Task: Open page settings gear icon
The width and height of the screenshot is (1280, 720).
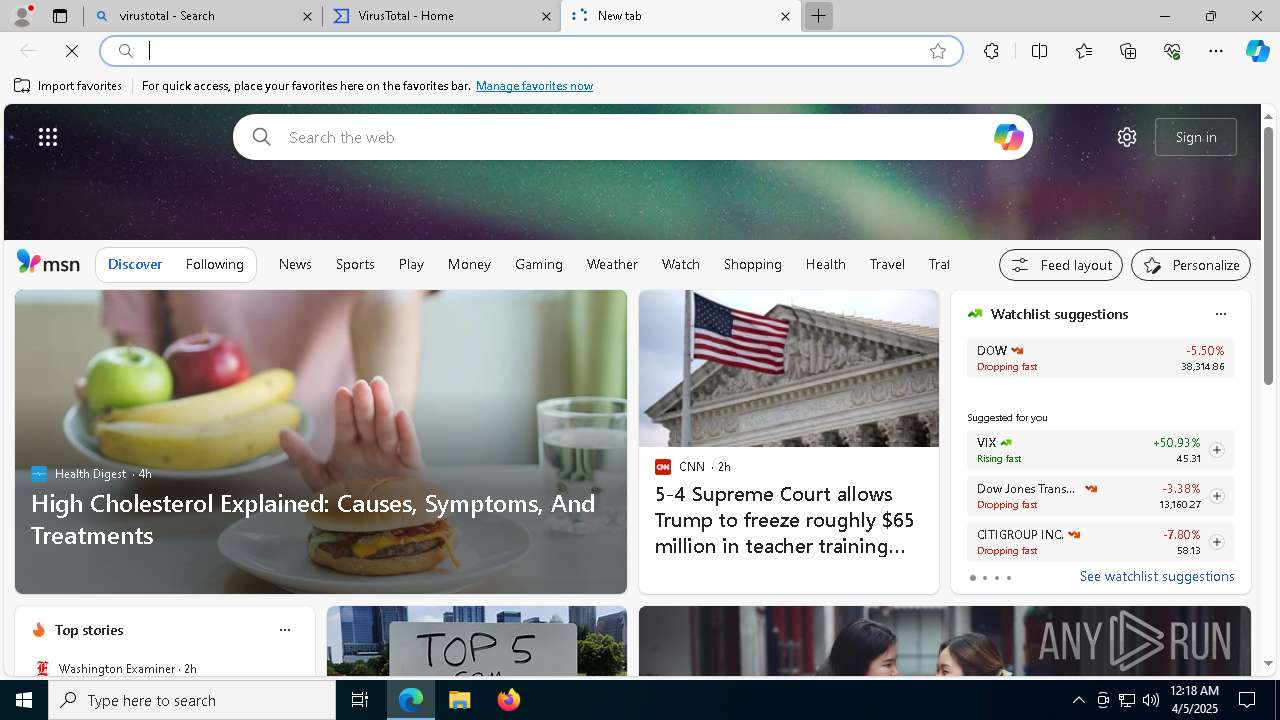Action: 1127,137
